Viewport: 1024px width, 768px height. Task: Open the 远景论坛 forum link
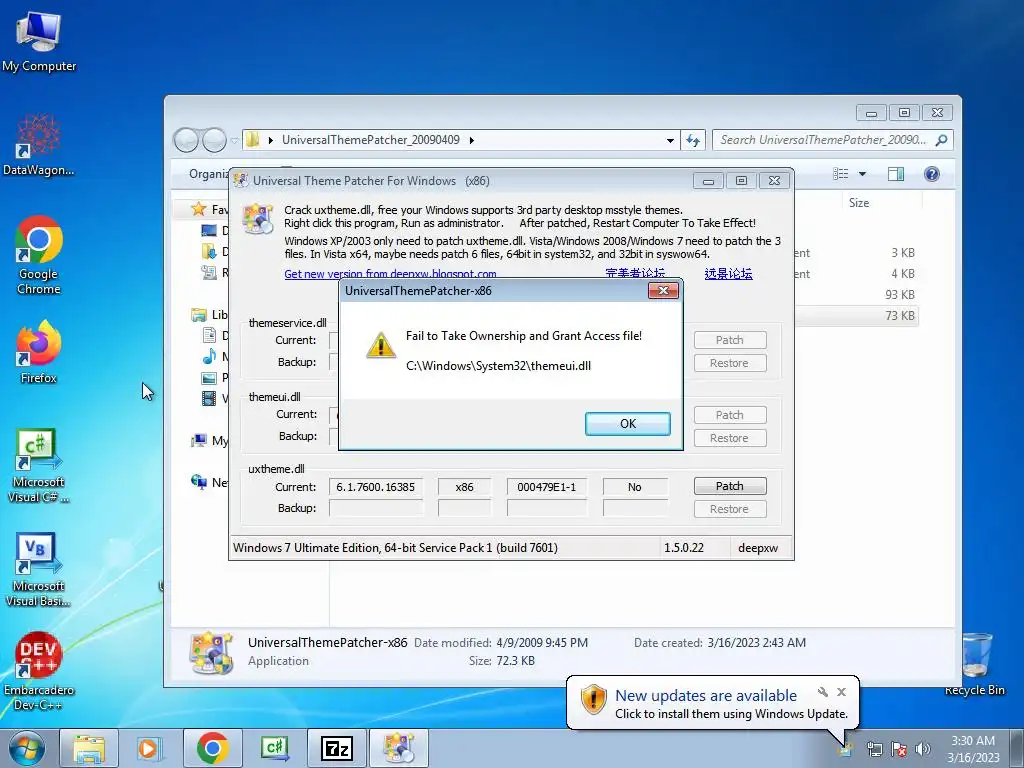728,274
